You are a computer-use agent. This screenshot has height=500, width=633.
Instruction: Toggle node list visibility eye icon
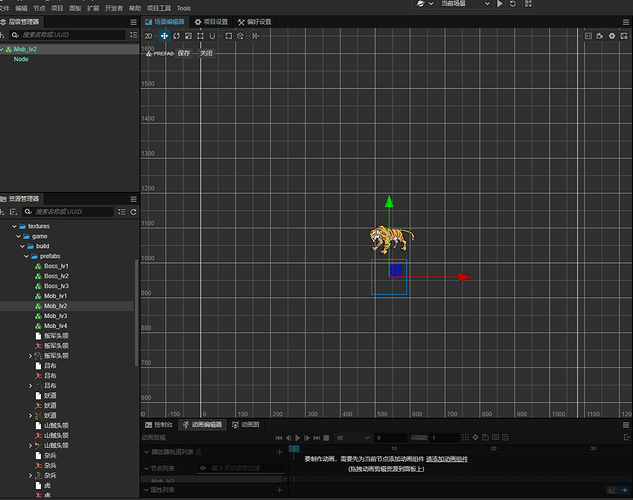point(203,468)
